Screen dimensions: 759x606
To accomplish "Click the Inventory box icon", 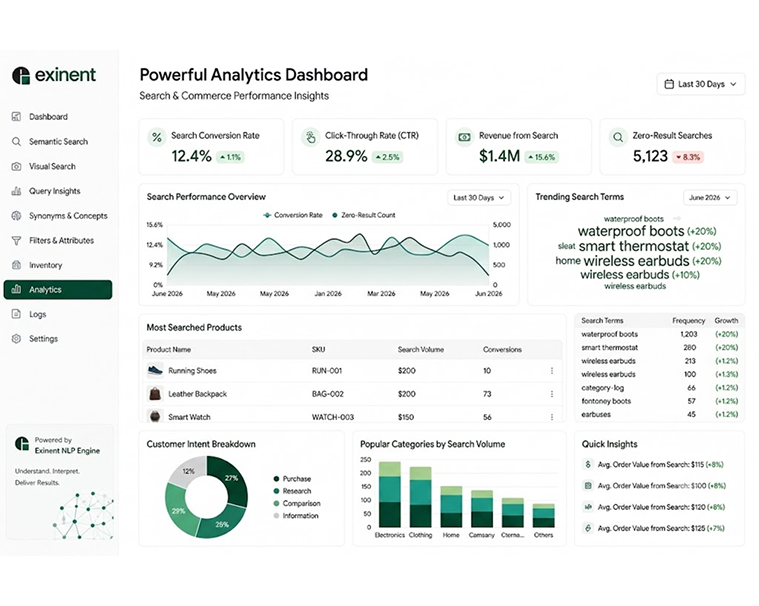I will pyautogui.click(x=16, y=265).
